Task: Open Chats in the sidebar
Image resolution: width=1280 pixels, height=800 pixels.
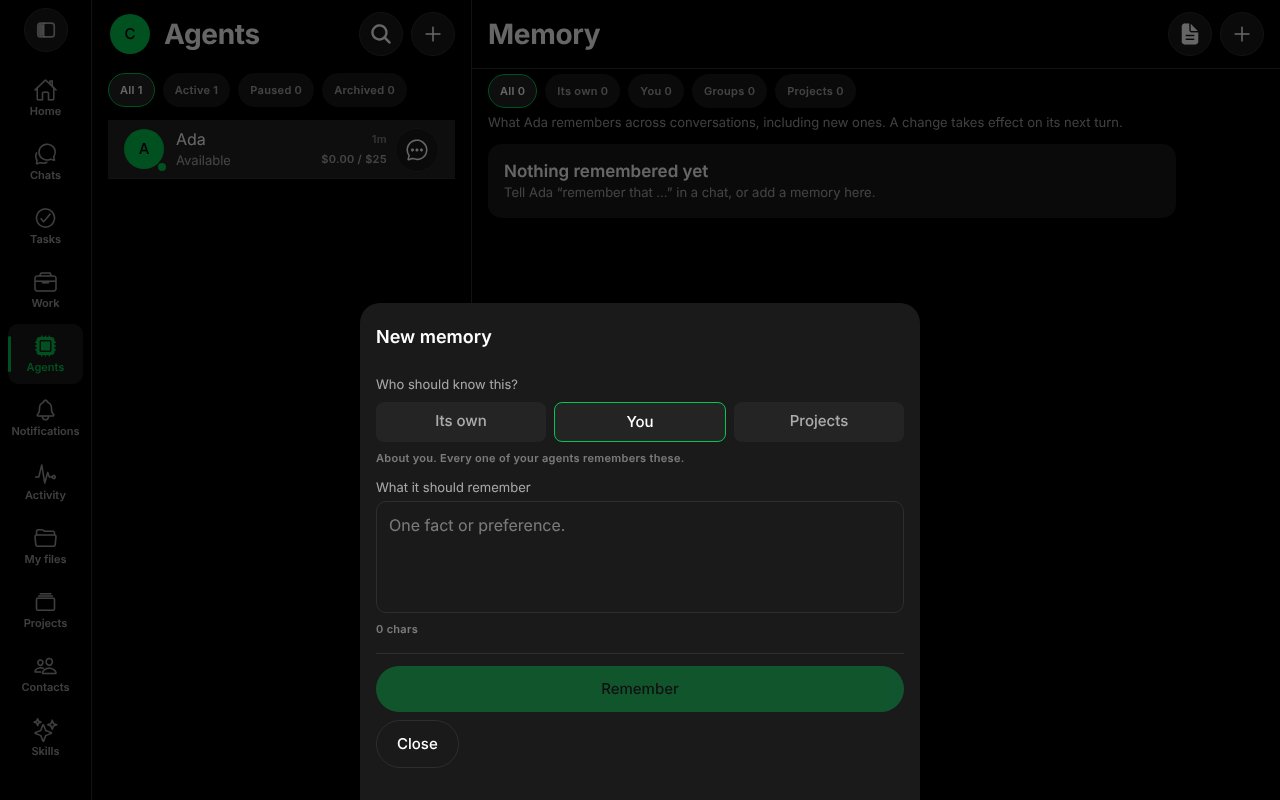Action: pyautogui.click(x=45, y=162)
